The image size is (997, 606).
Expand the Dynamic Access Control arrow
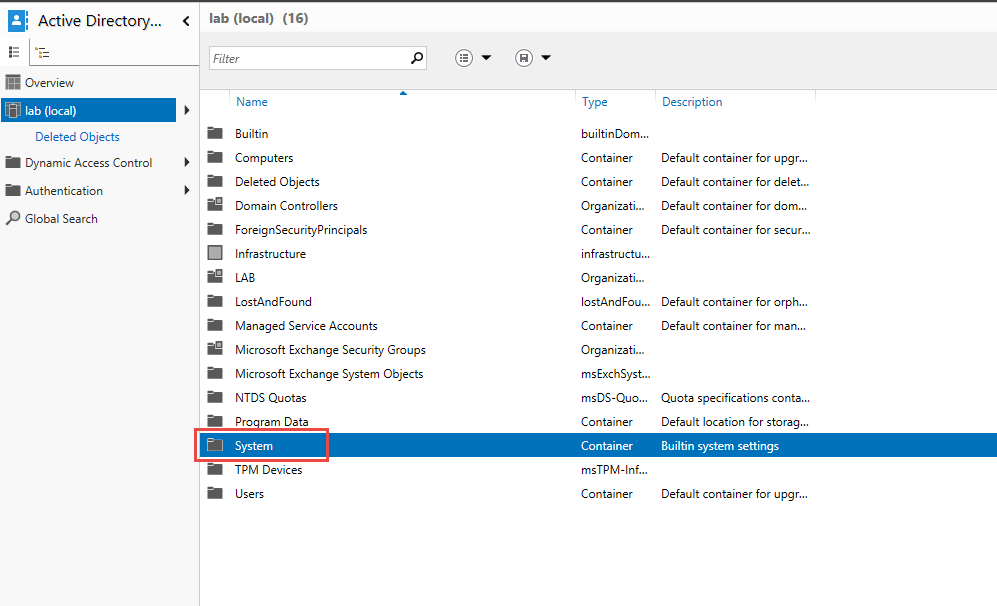187,162
